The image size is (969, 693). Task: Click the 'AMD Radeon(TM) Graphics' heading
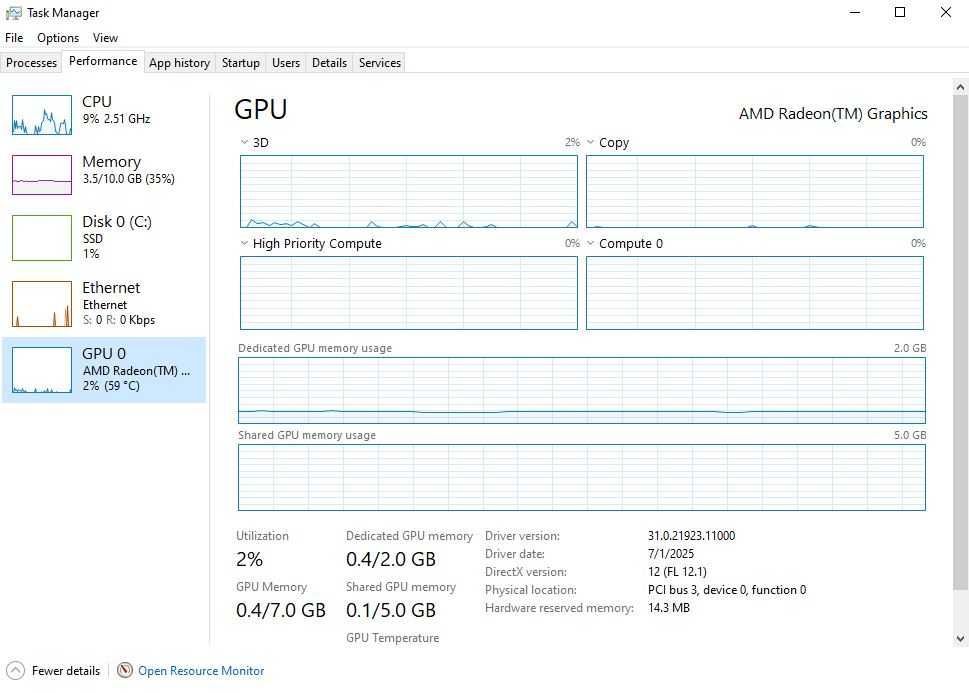click(x=833, y=114)
